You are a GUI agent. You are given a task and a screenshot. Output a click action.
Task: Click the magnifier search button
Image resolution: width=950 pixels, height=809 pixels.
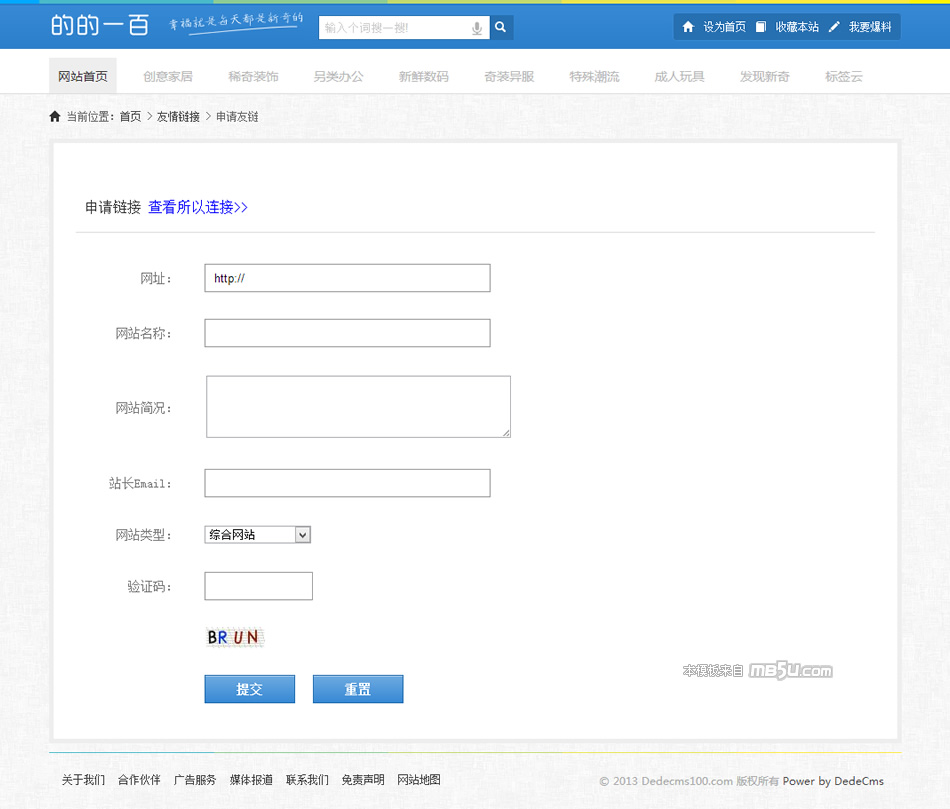coord(501,28)
